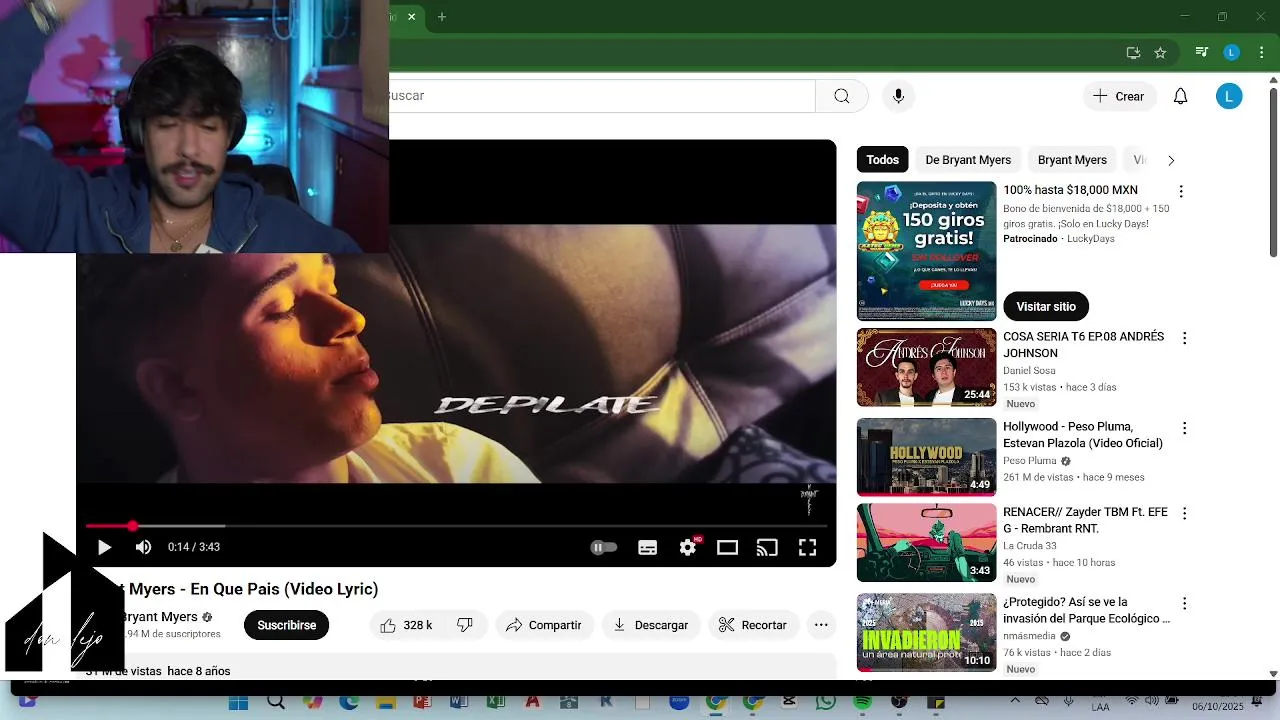This screenshot has width=1280, height=720.
Task: Start voice search with the microphone
Action: tap(898, 96)
